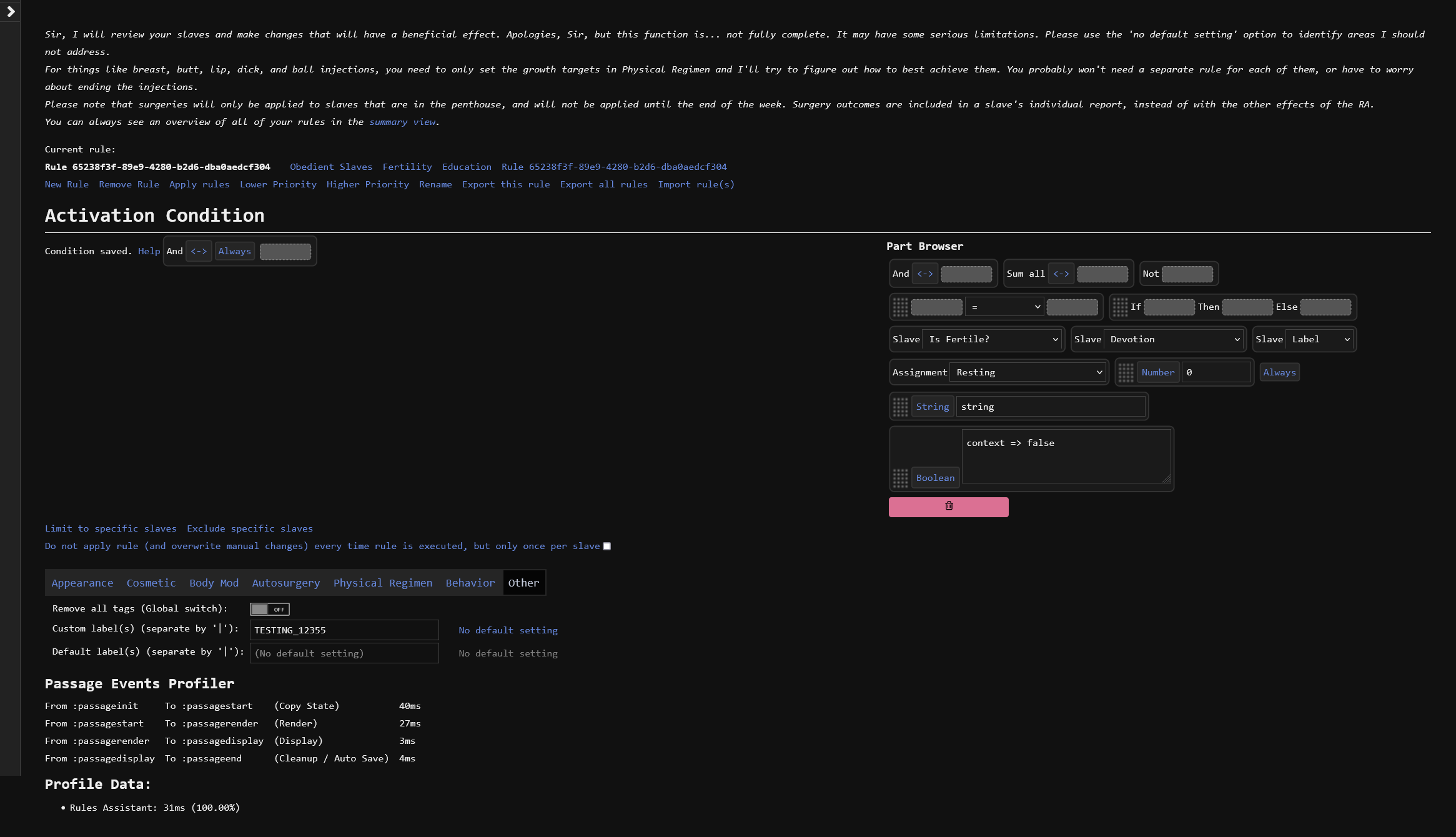The width and height of the screenshot is (1456, 837).
Task: Open the Slave Is Fertile? dropdown
Action: [x=993, y=339]
